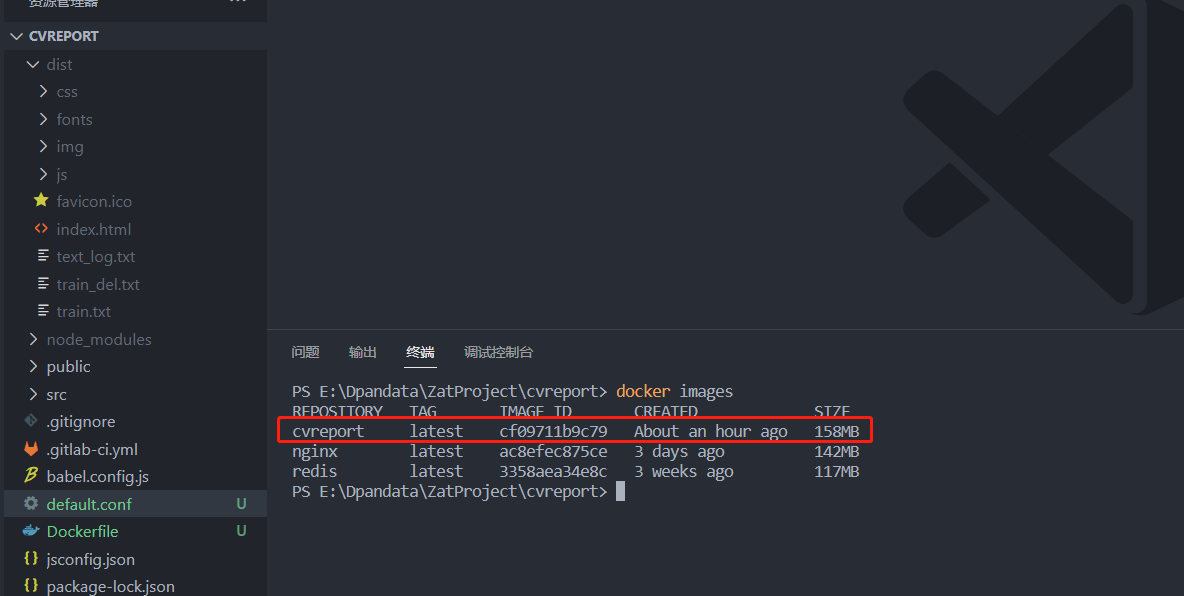
Task: Select the package-lock.json braces icon
Action: point(32,586)
